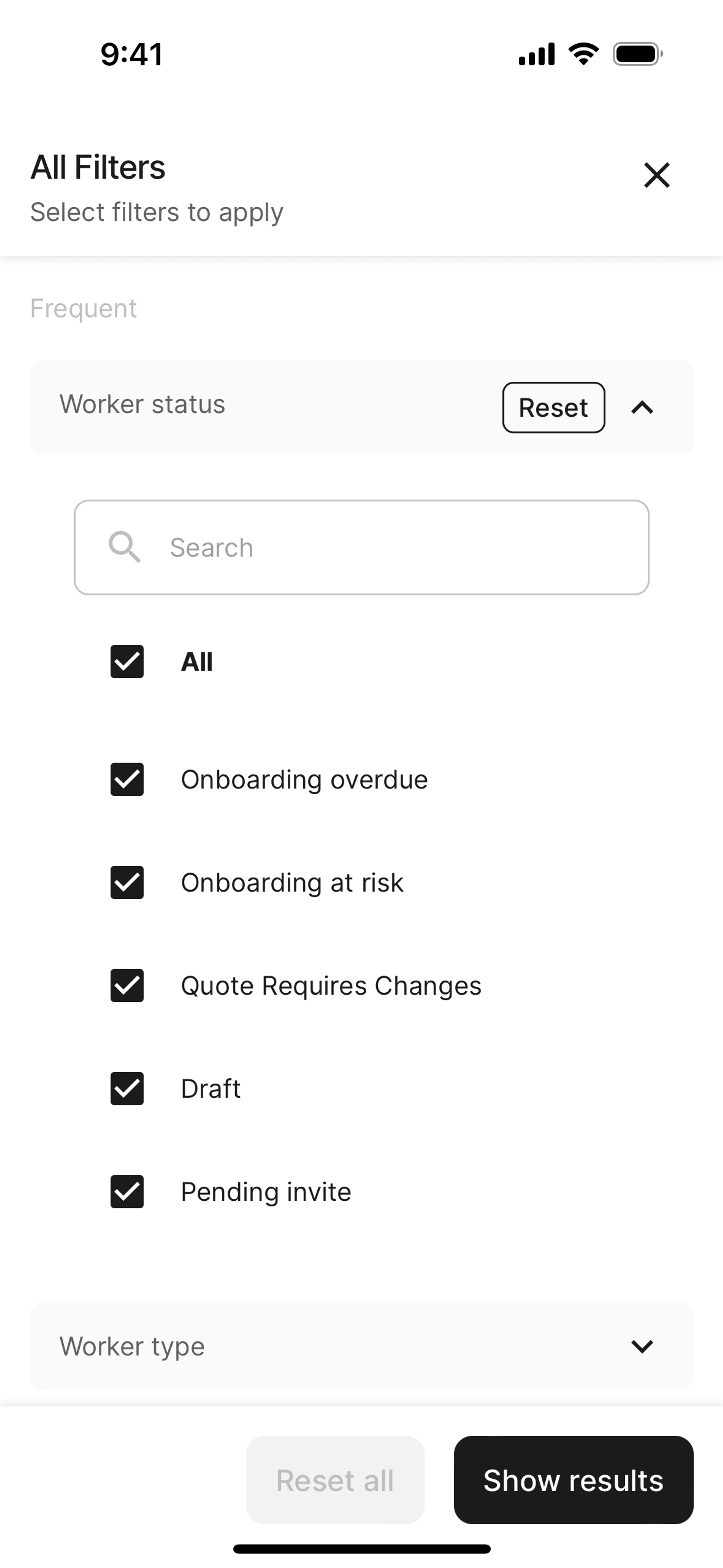Expand the Worker type section chevron
The image size is (723, 1568).
[642, 1346]
